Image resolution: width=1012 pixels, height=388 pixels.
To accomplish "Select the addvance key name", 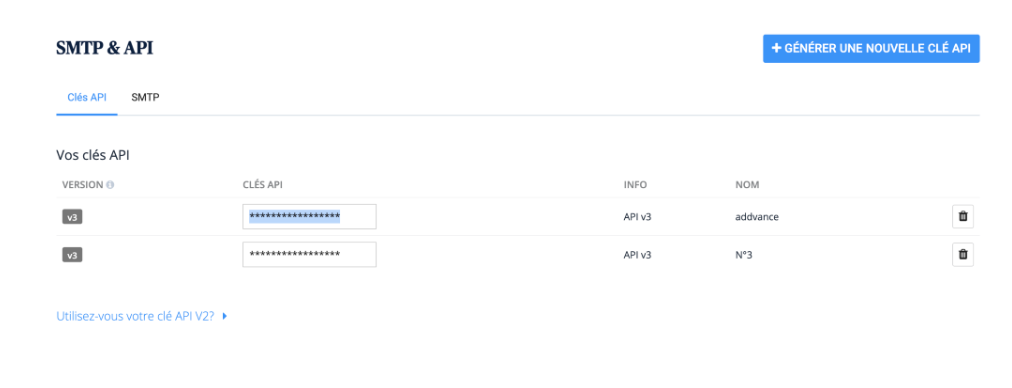I will (756, 217).
